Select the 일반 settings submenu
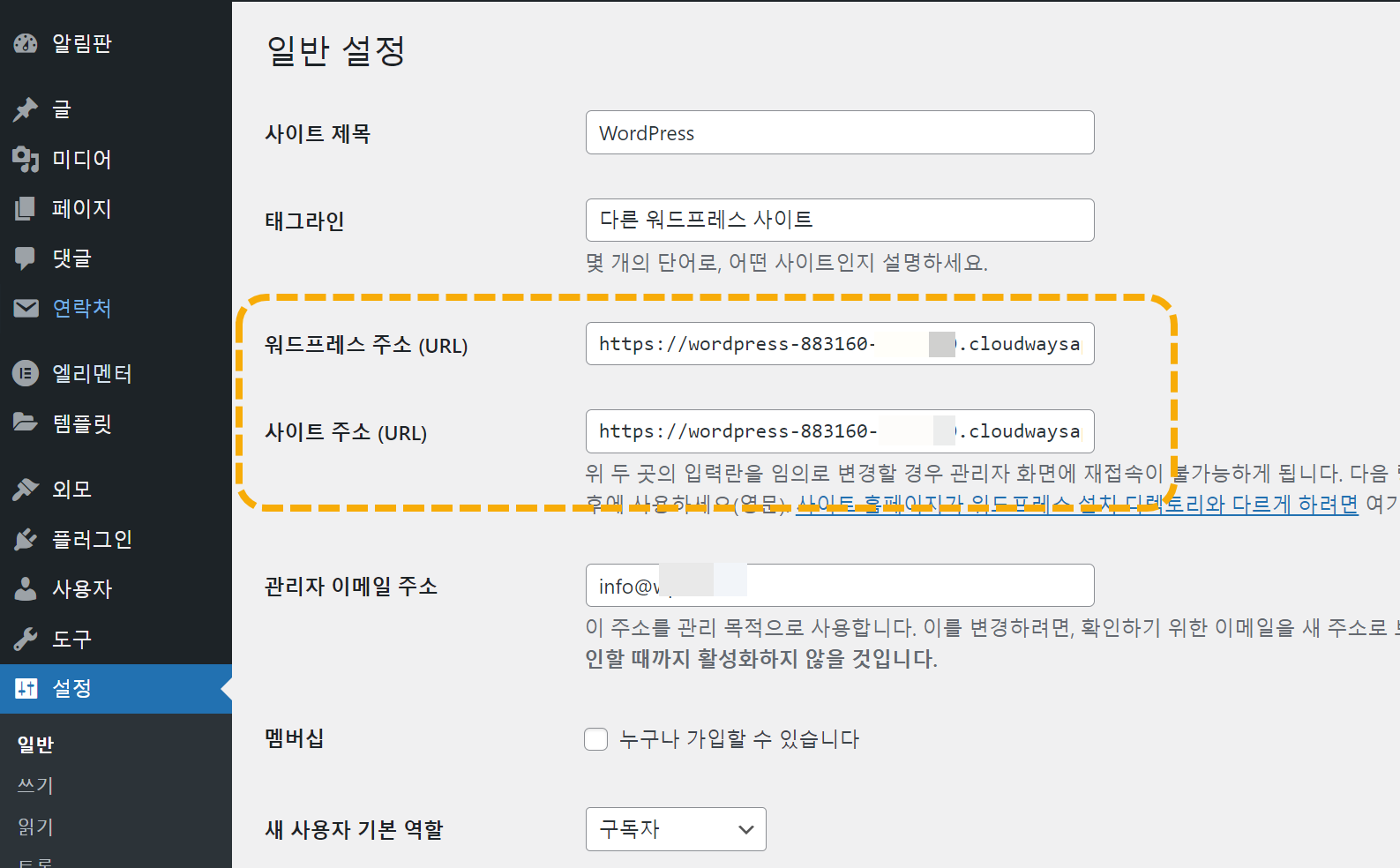Viewport: 1400px width, 868px height. point(36,745)
